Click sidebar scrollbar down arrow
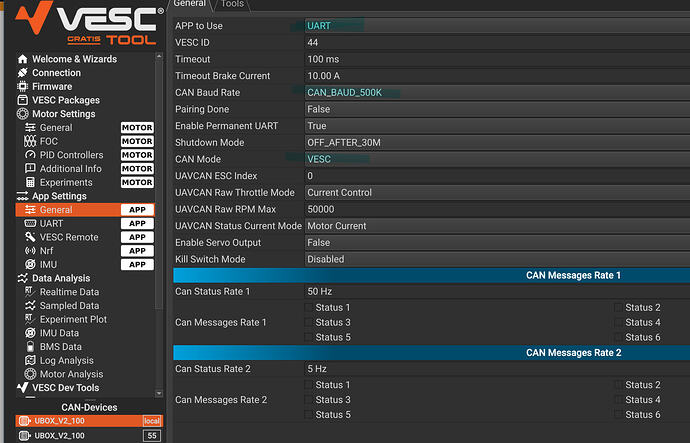 [159, 393]
